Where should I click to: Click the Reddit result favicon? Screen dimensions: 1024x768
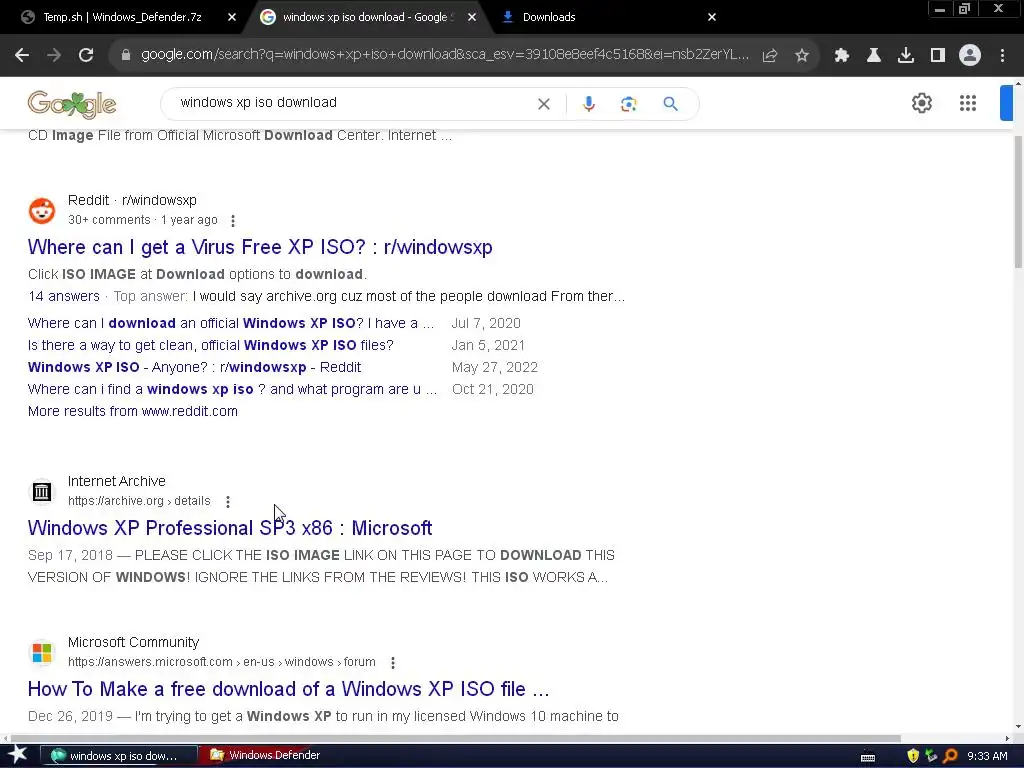point(42,210)
